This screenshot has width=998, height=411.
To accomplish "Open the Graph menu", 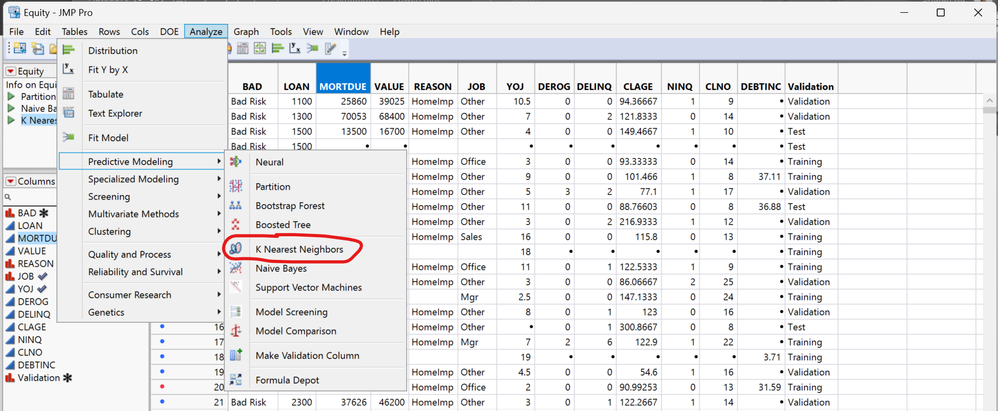I will click(246, 32).
